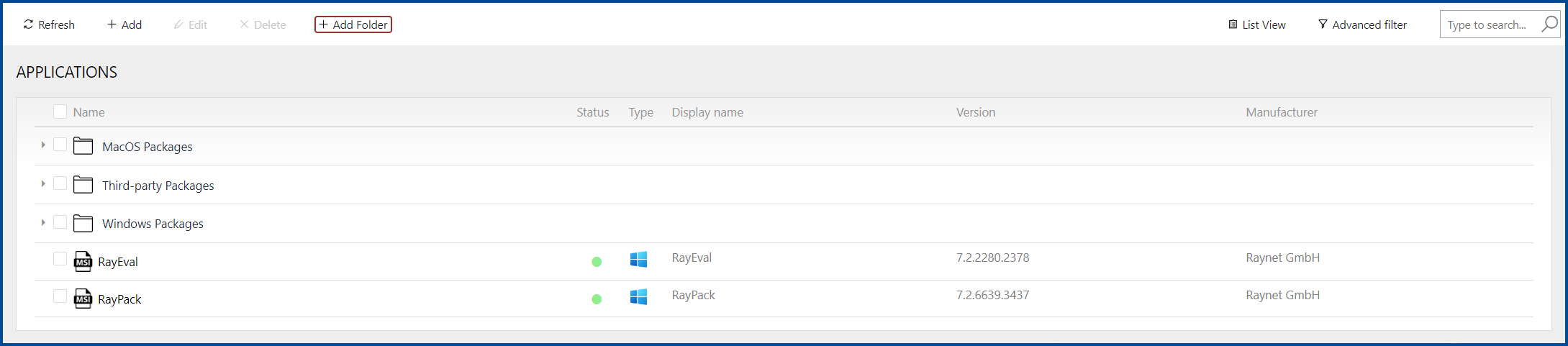1568x346 pixels.
Task: Click the MacOS Packages folder icon
Action: 83,146
